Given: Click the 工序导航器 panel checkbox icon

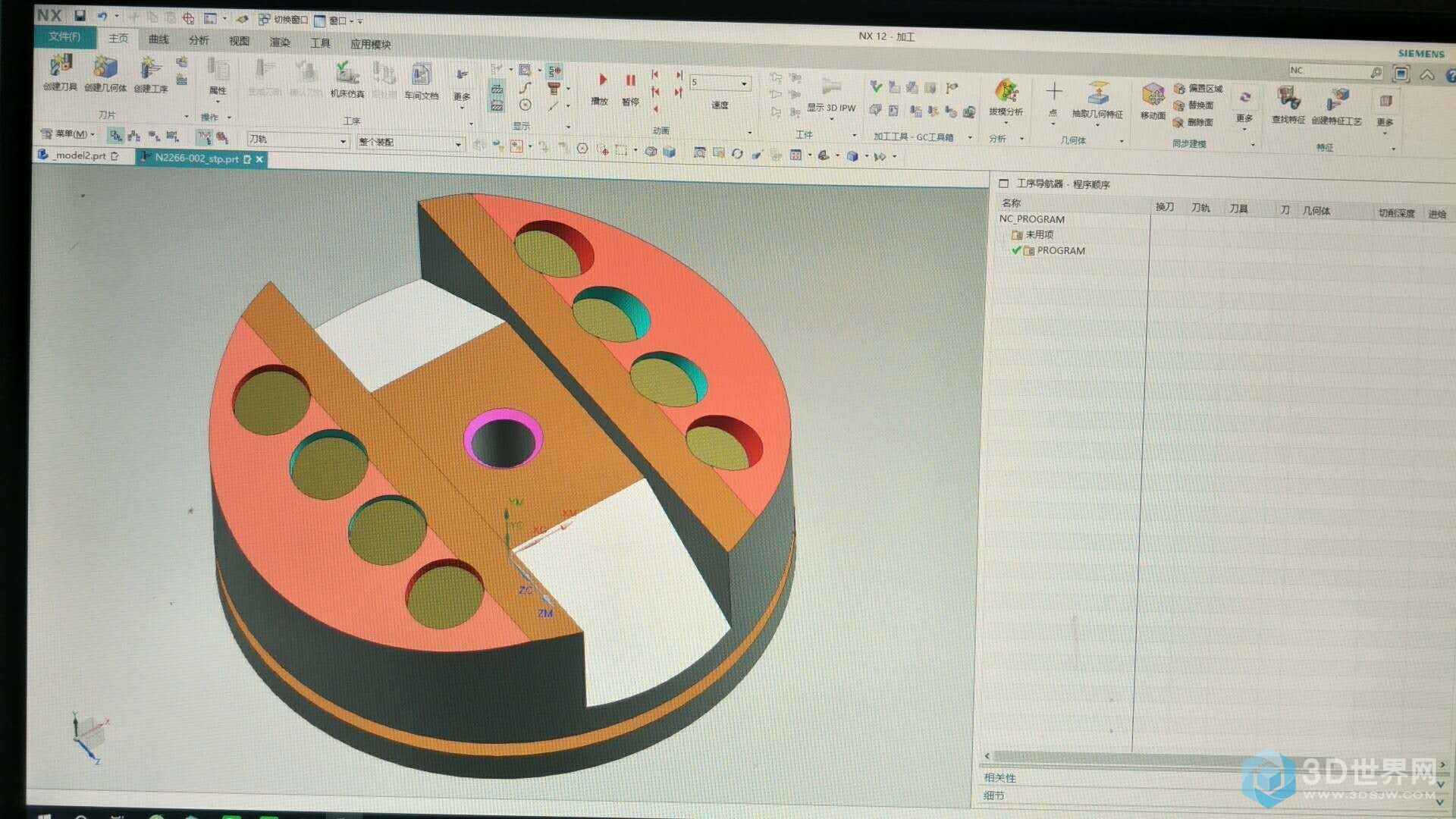Looking at the screenshot, I should (1003, 184).
